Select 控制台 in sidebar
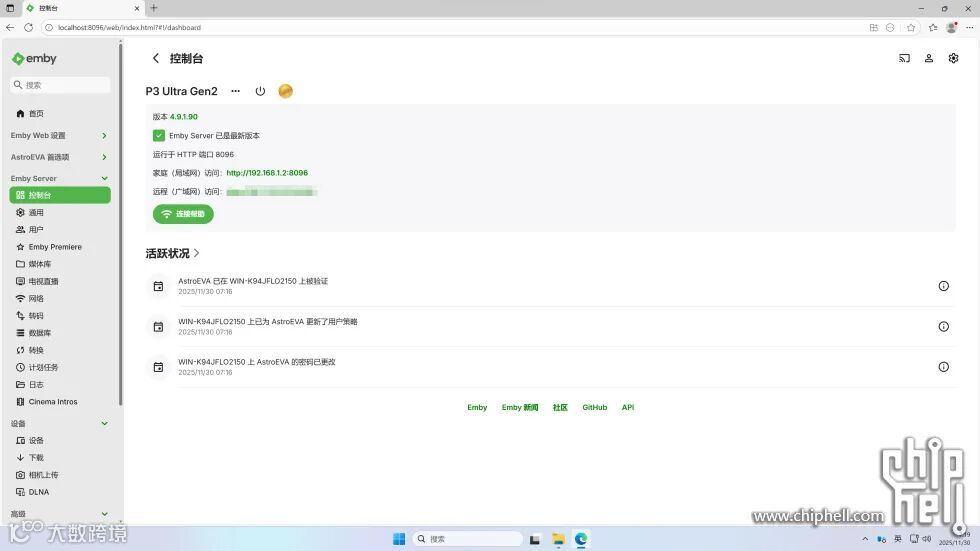980x551 pixels. tap(60, 195)
